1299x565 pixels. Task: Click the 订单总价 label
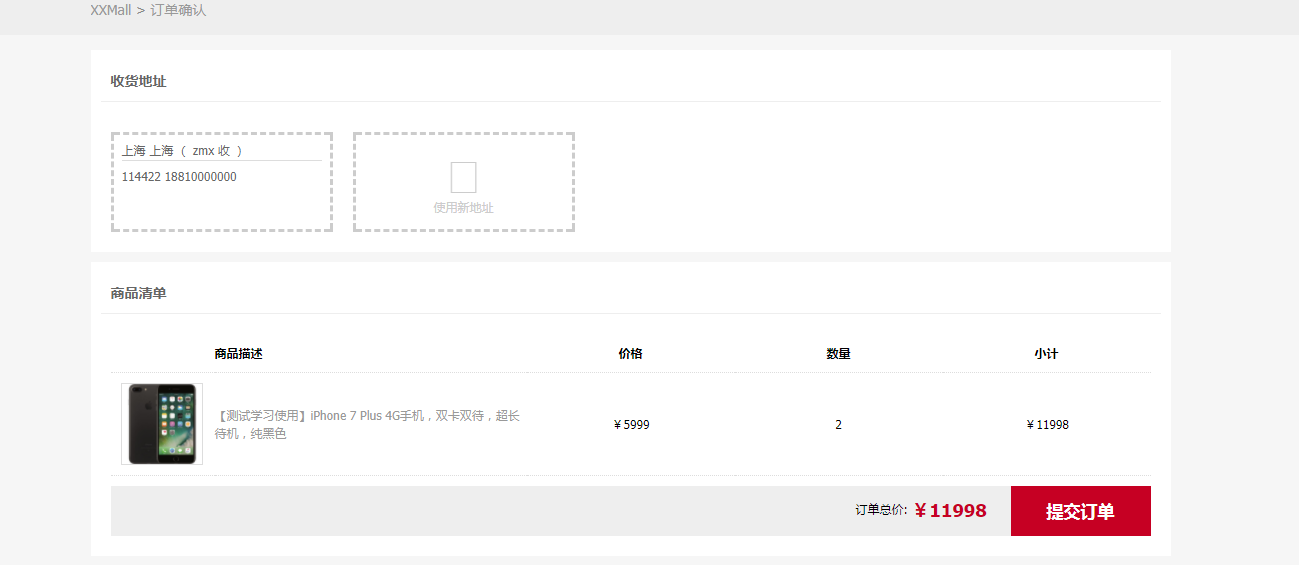pyautogui.click(x=881, y=510)
